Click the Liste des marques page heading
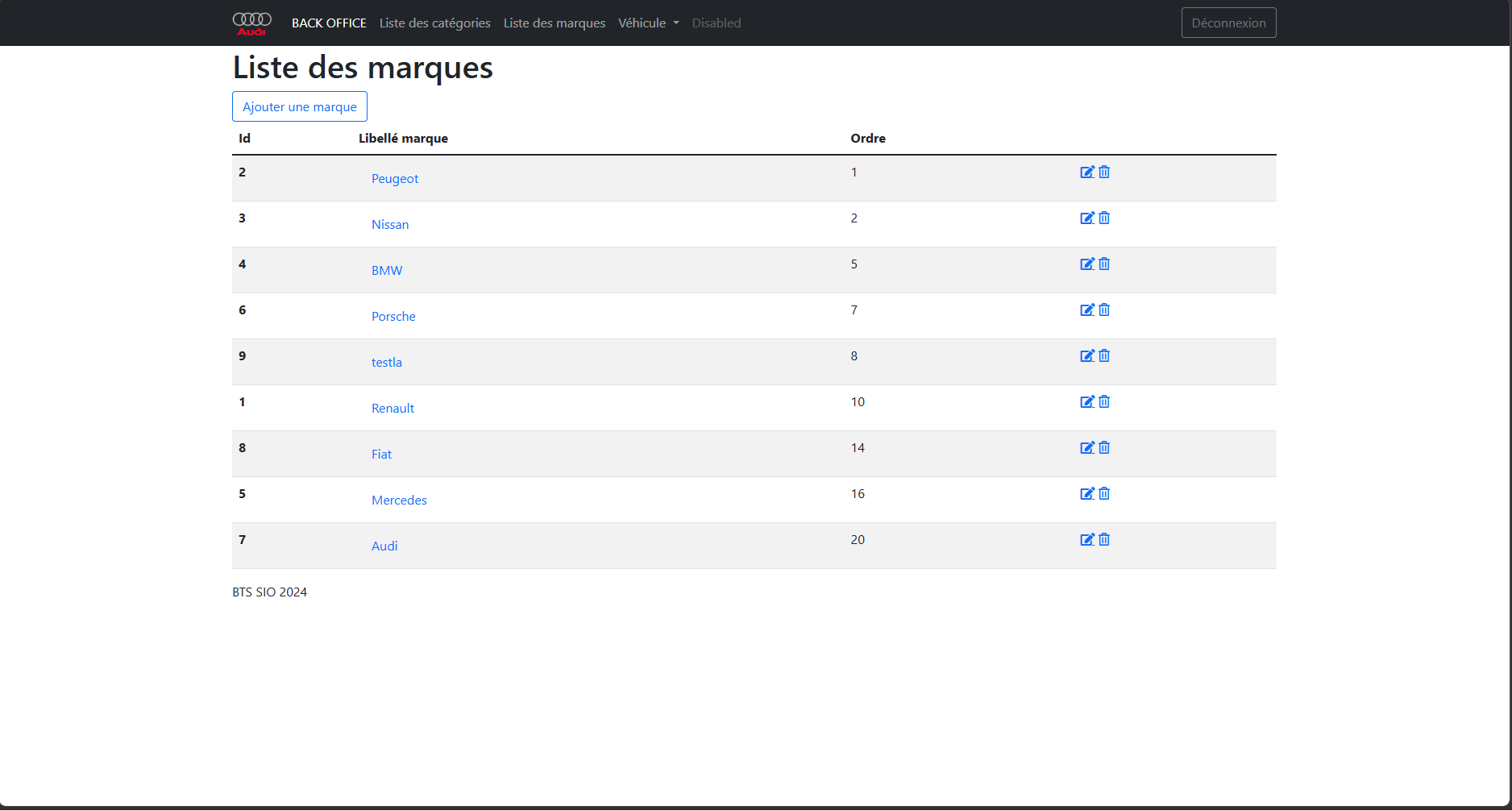The image size is (1512, 810). 363,68
